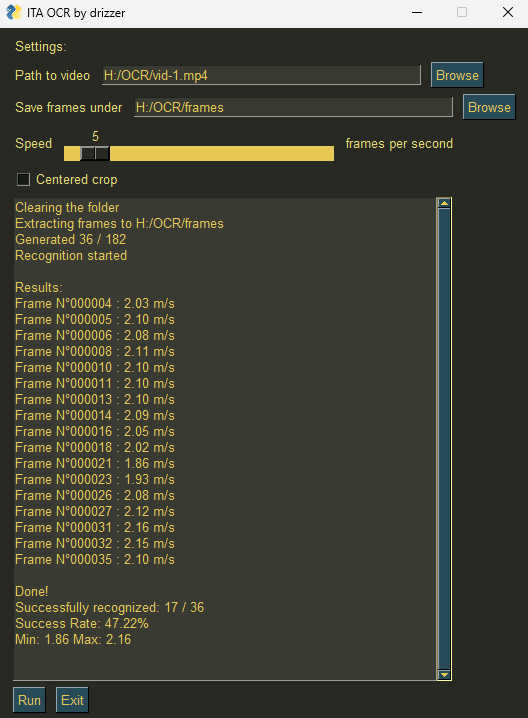Click result line for Frame N°000011
528x718 pixels.
(95, 384)
